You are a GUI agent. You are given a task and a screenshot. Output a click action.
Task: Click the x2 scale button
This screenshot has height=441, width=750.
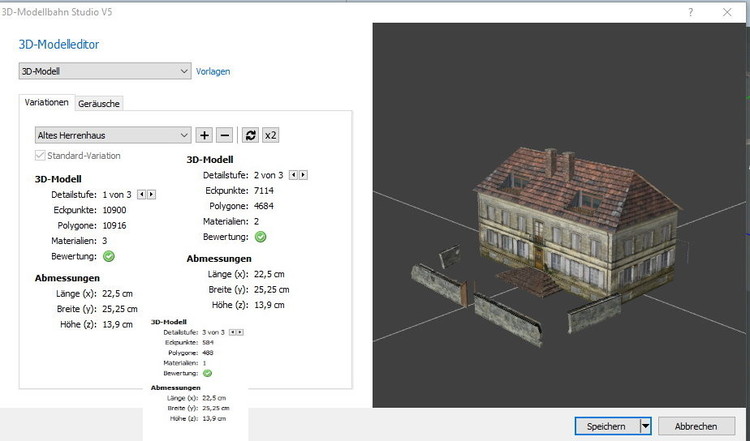271,135
